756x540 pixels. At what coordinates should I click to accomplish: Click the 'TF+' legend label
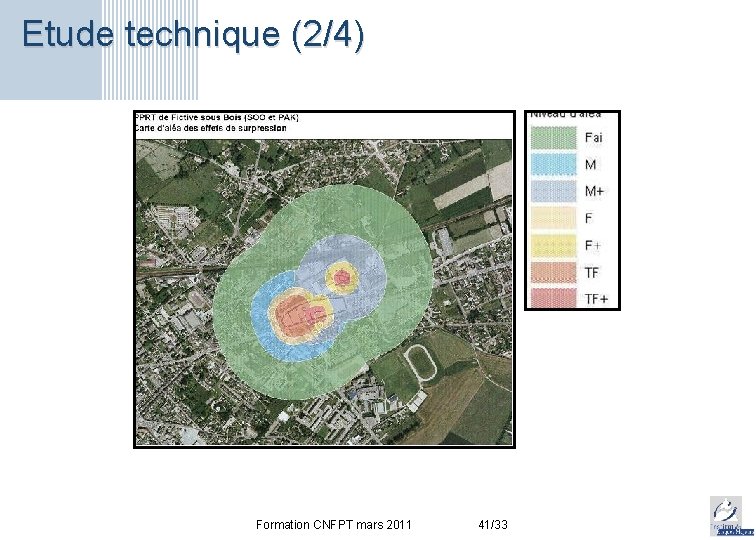click(x=596, y=299)
